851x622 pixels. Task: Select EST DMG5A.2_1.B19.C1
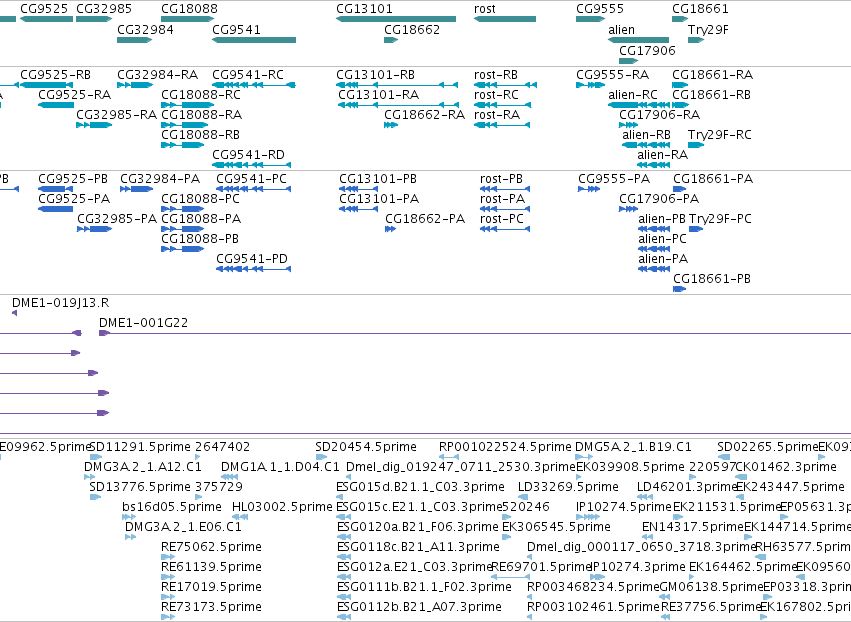point(584,458)
